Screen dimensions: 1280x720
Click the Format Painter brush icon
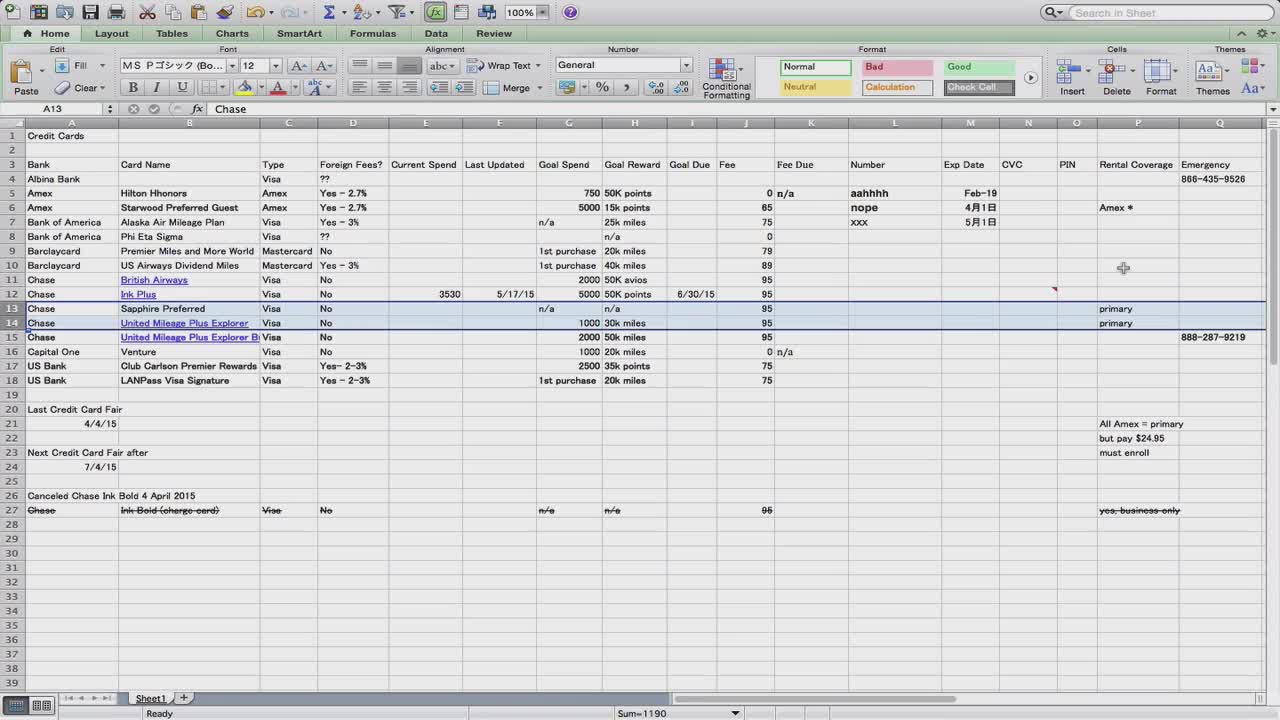point(225,12)
